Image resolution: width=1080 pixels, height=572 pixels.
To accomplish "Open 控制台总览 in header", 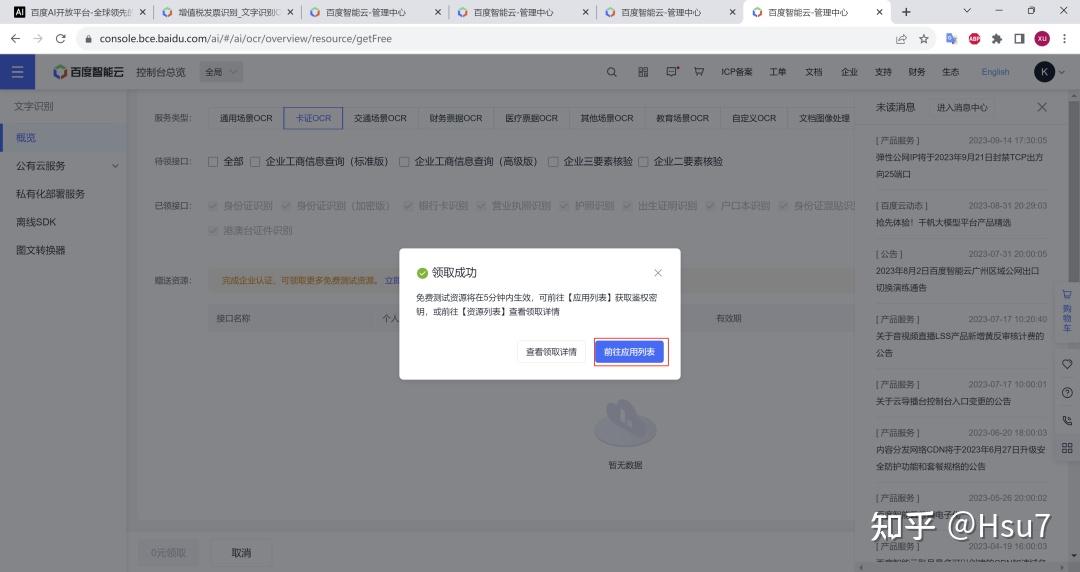I will tap(161, 72).
